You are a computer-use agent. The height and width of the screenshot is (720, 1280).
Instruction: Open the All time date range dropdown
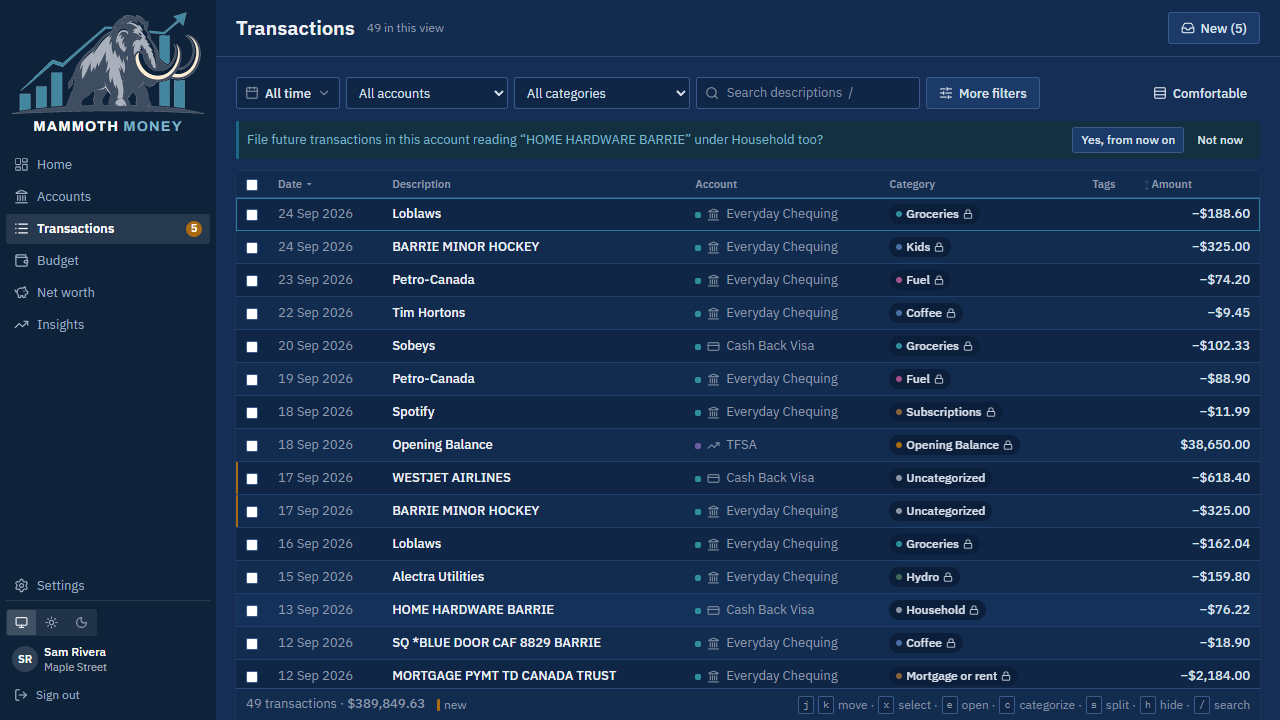(288, 93)
